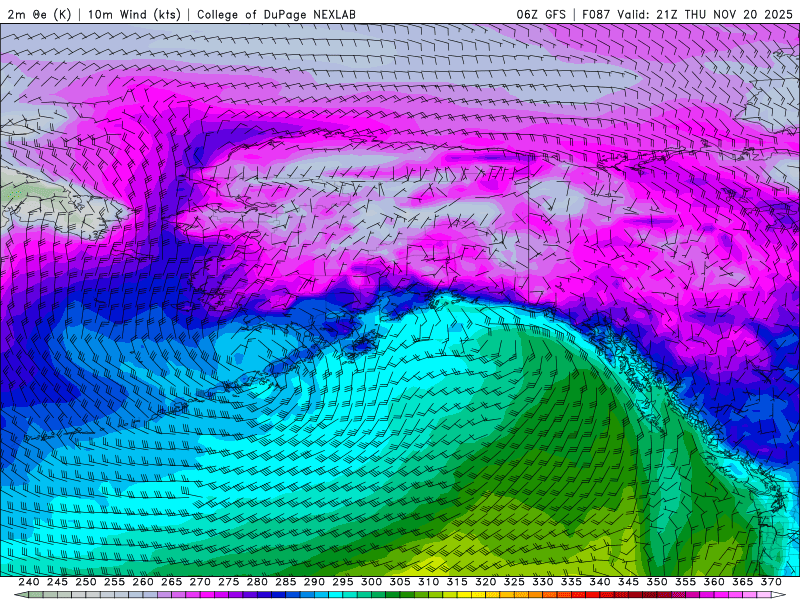Click the "College of DuPage NEXLAB" label

[276, 14]
